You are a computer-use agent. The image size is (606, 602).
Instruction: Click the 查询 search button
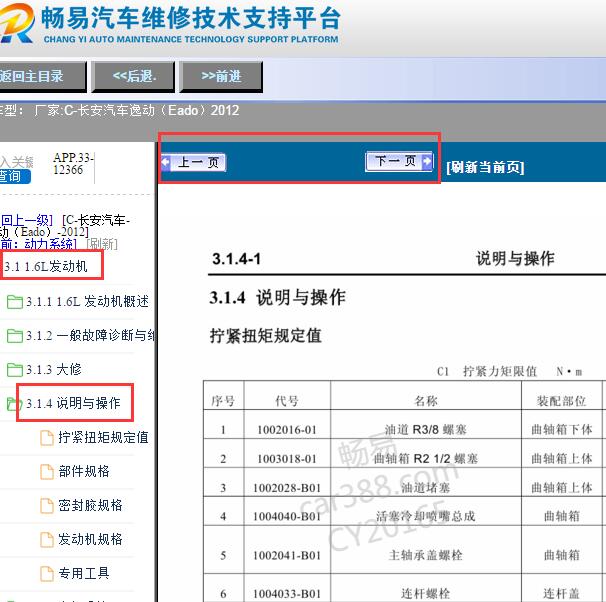[x=15, y=177]
